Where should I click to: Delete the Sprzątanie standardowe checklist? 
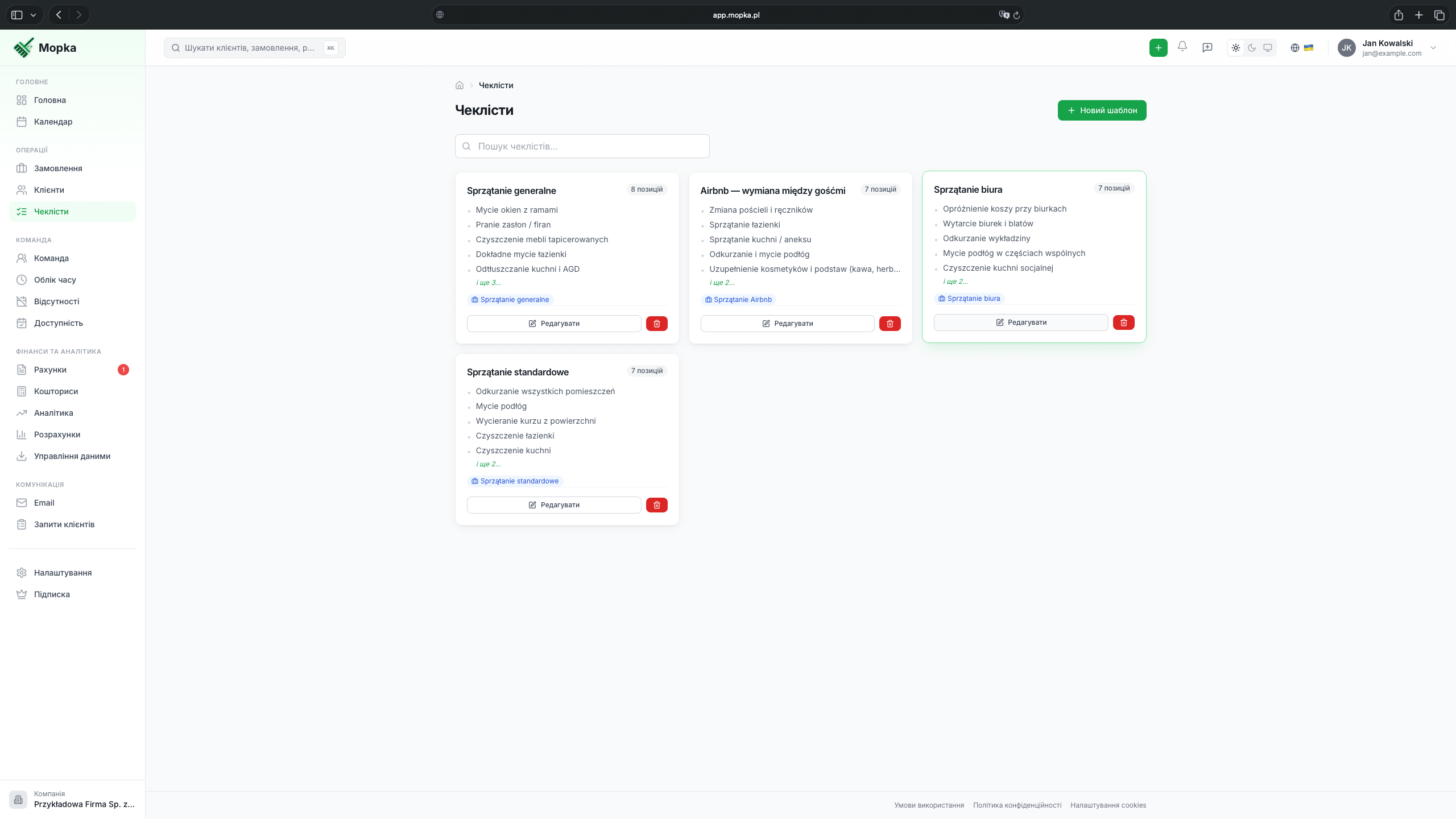pyautogui.click(x=656, y=505)
